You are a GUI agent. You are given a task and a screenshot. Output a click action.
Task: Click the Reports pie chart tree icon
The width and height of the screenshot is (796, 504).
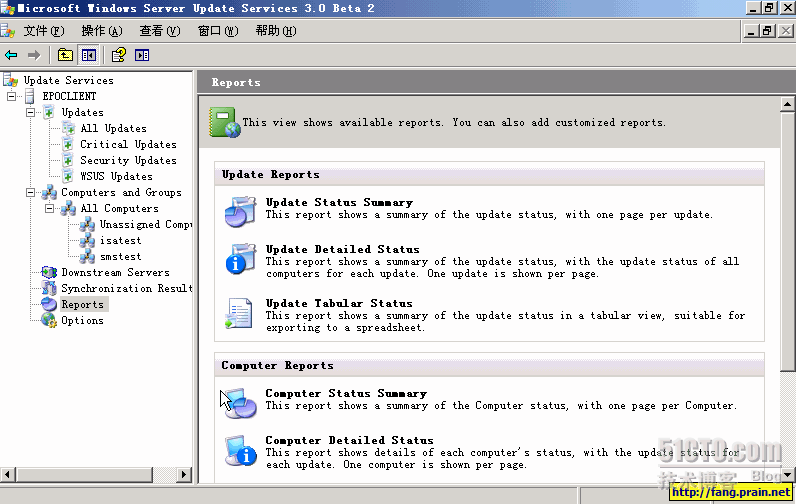pos(49,304)
